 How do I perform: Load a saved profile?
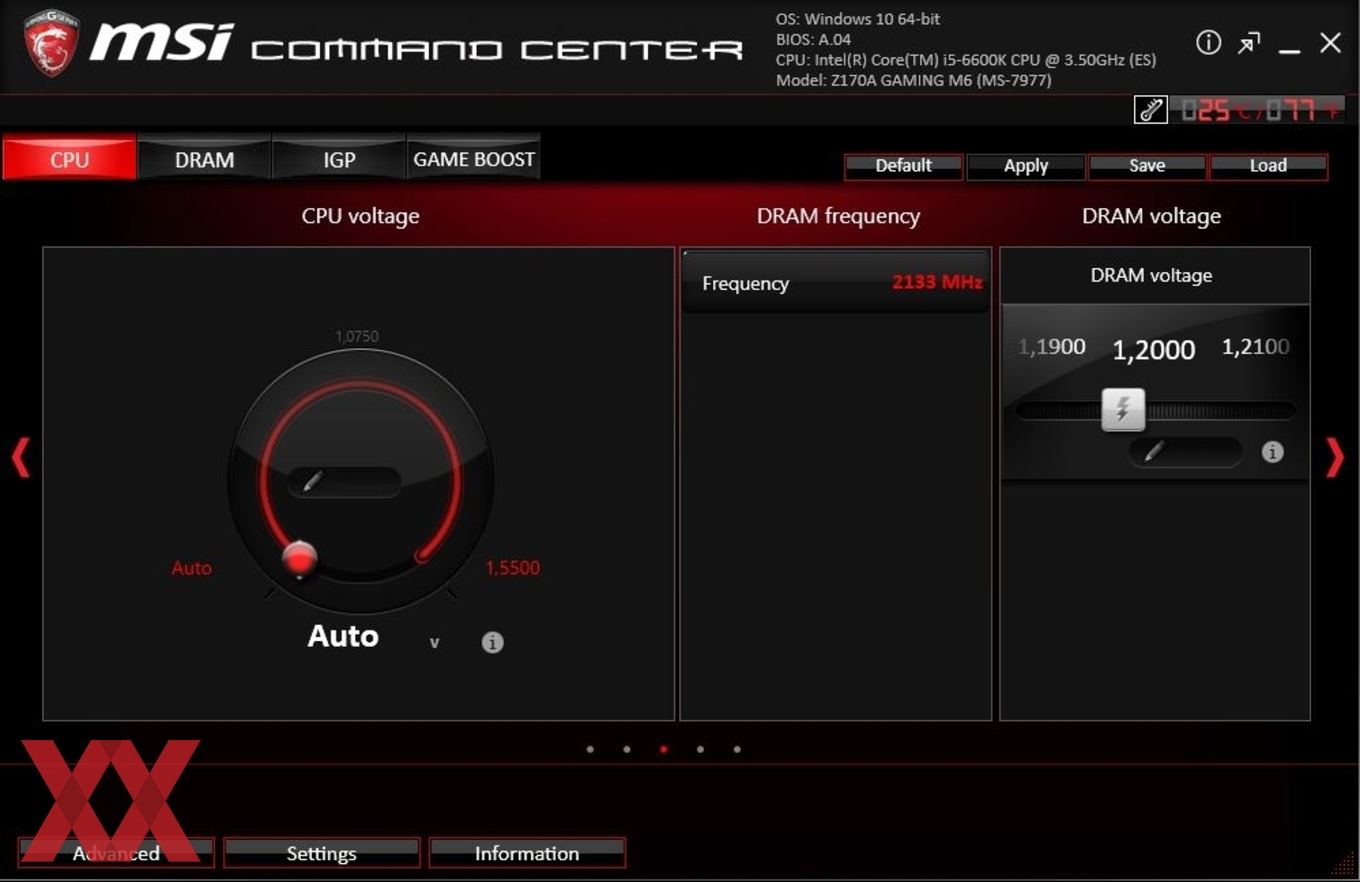click(x=1268, y=166)
